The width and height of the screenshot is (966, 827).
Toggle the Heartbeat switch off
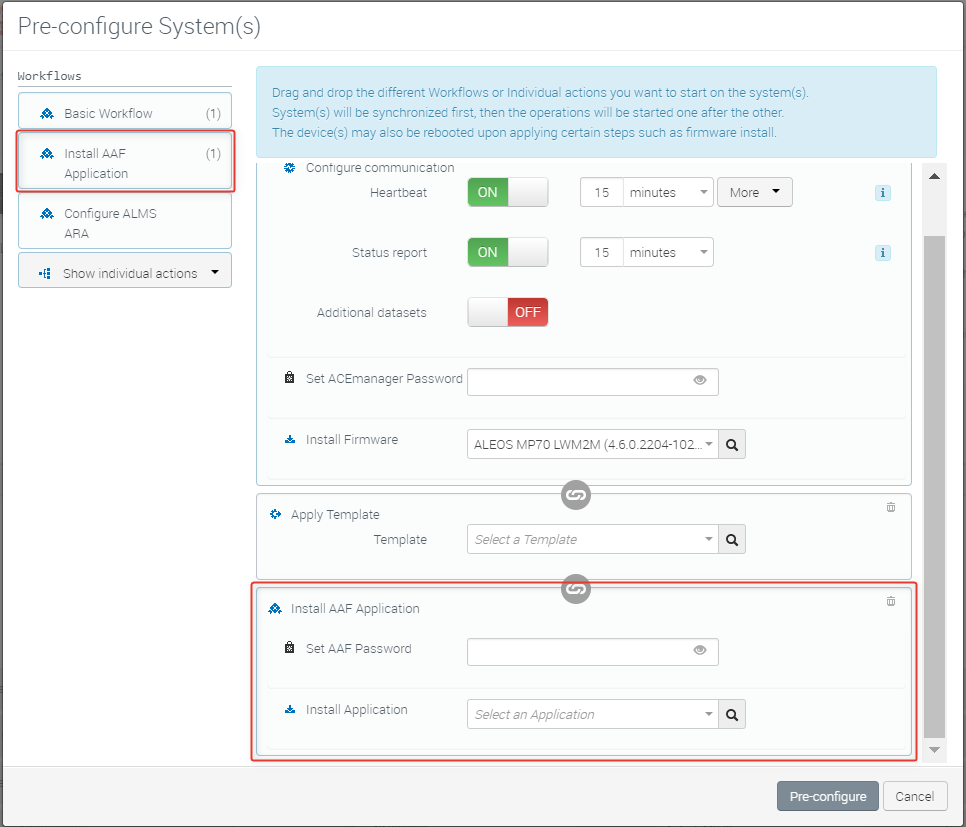508,192
